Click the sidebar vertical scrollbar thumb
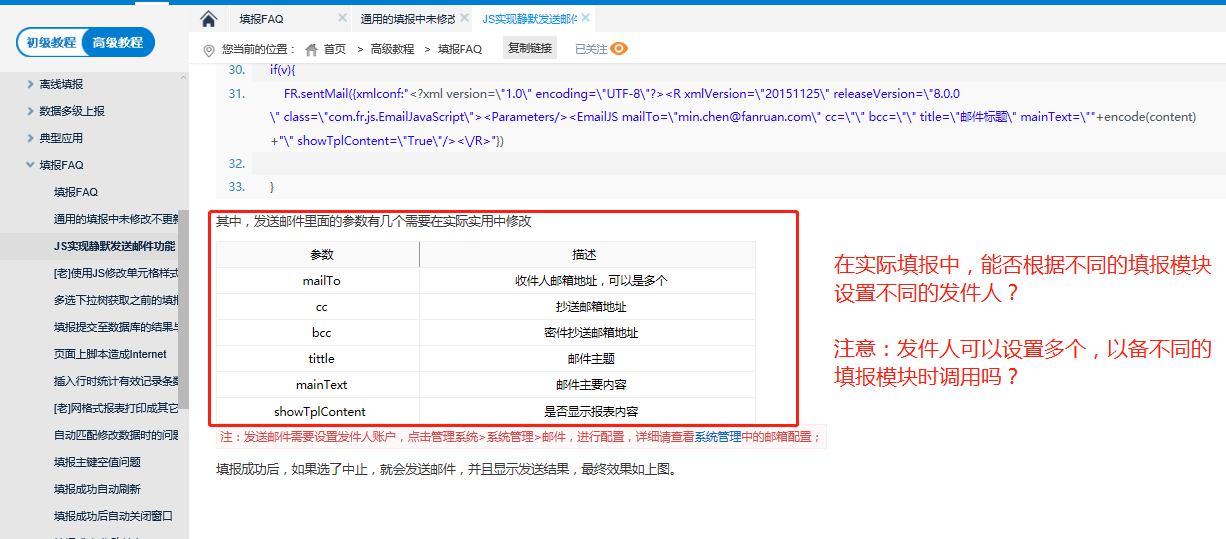 (x=183, y=310)
